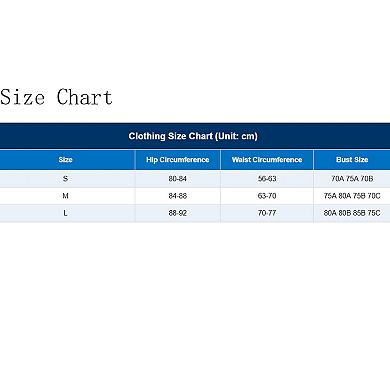The height and width of the screenshot is (390, 390).
Task: Click hip value 88-92 cell
Action: pos(178,213)
